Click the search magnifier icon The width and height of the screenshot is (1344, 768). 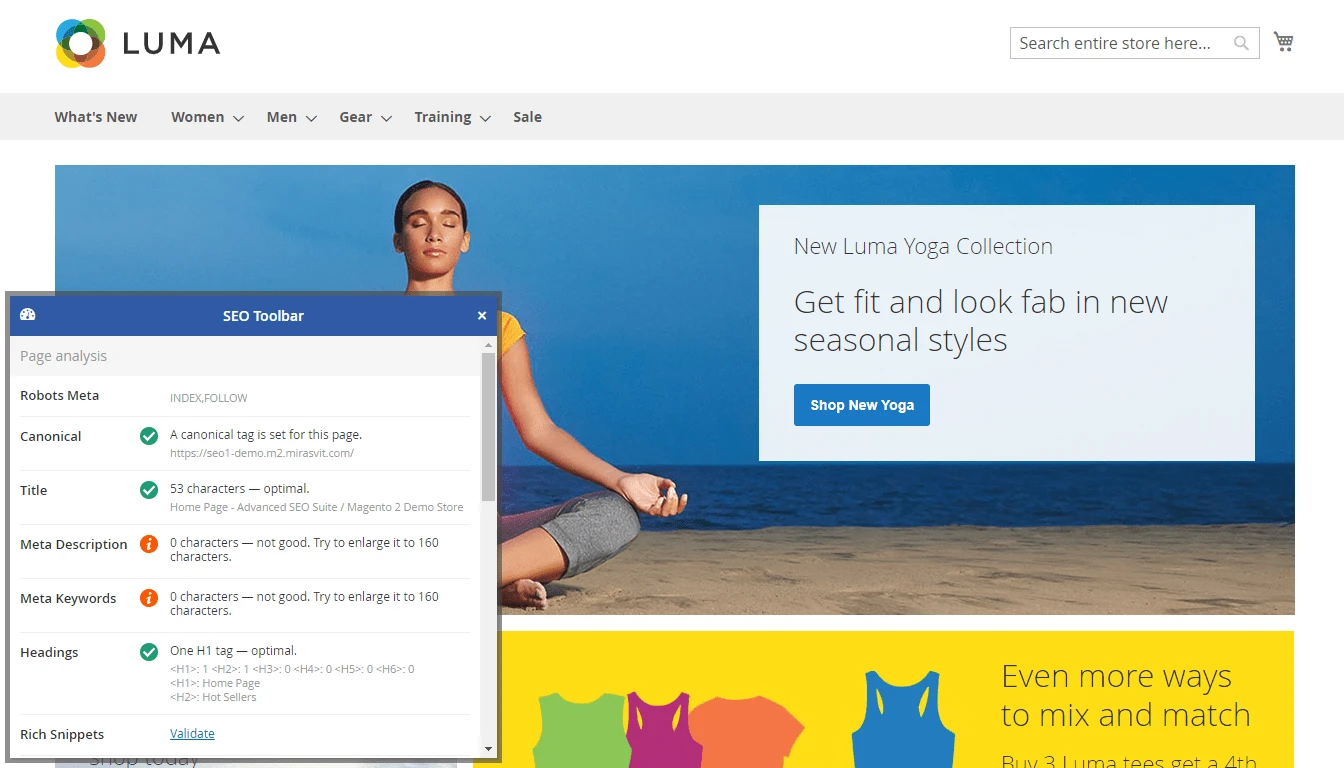tap(1241, 43)
